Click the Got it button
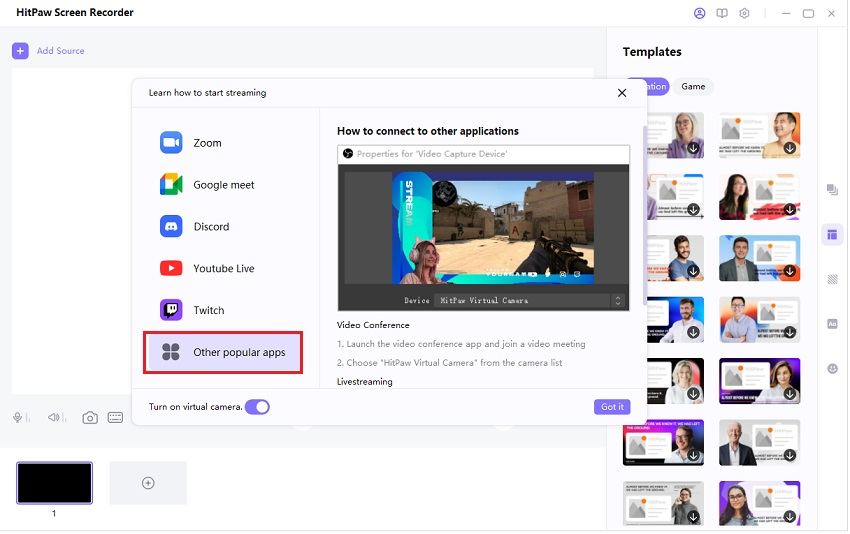850x534 pixels. click(x=612, y=407)
